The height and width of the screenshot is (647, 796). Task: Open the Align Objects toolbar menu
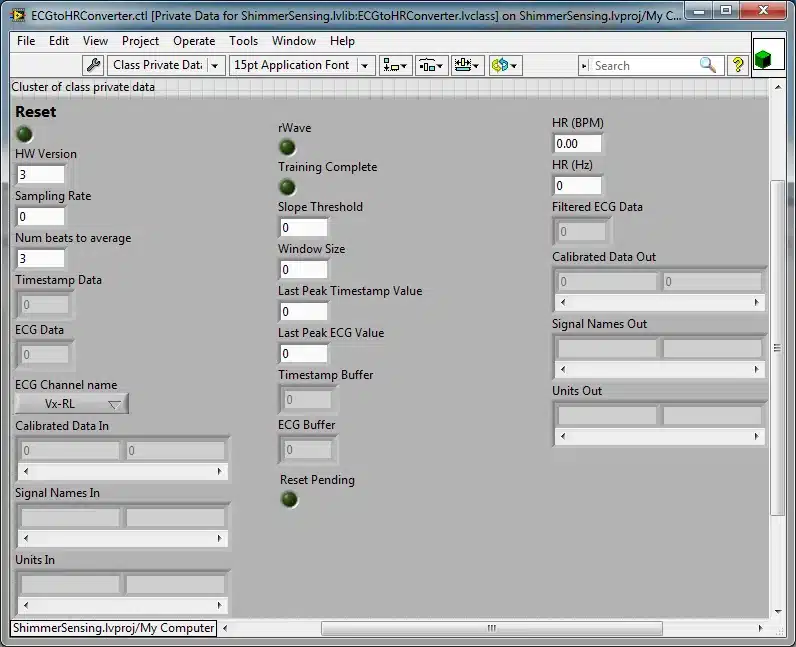pos(395,66)
